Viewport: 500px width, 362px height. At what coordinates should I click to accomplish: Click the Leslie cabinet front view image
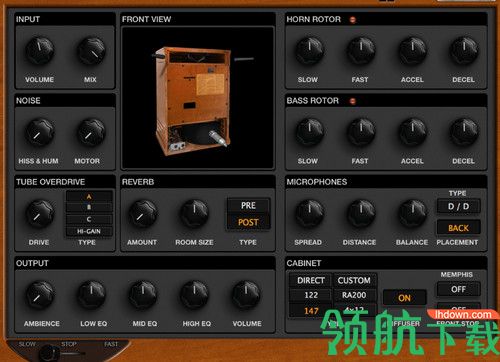coord(198,97)
